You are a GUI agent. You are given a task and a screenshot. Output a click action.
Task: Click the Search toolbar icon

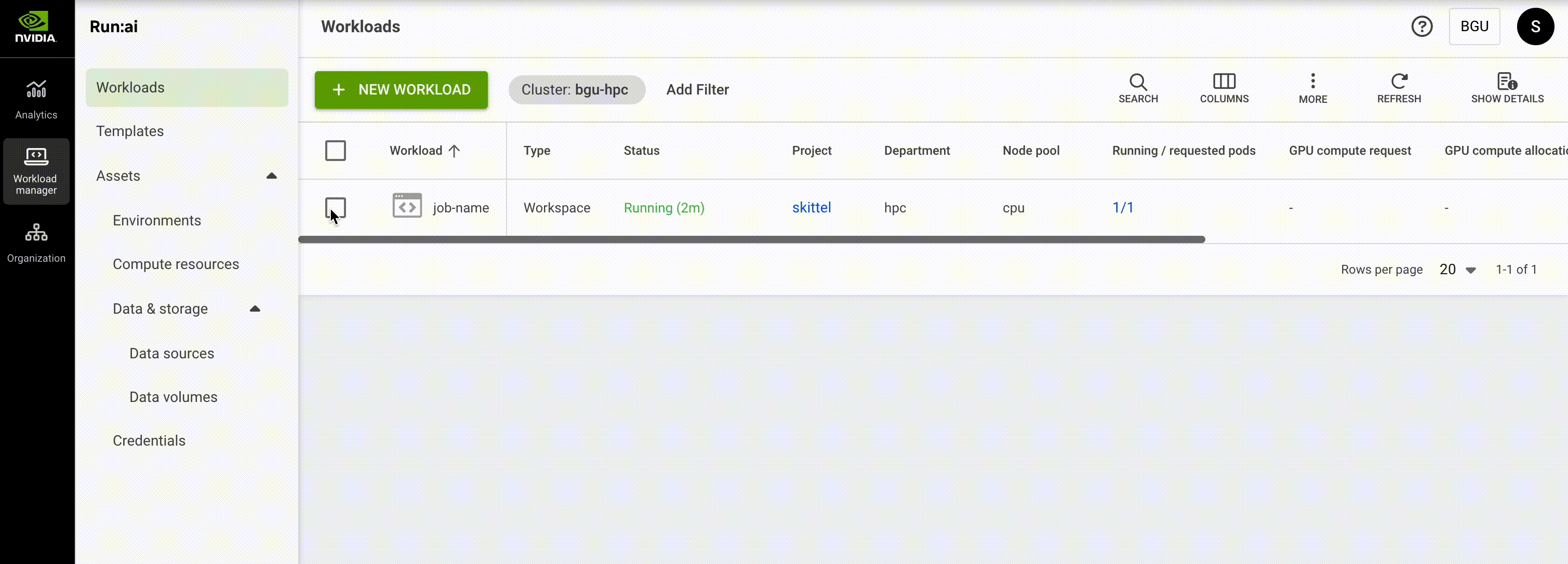1138,89
